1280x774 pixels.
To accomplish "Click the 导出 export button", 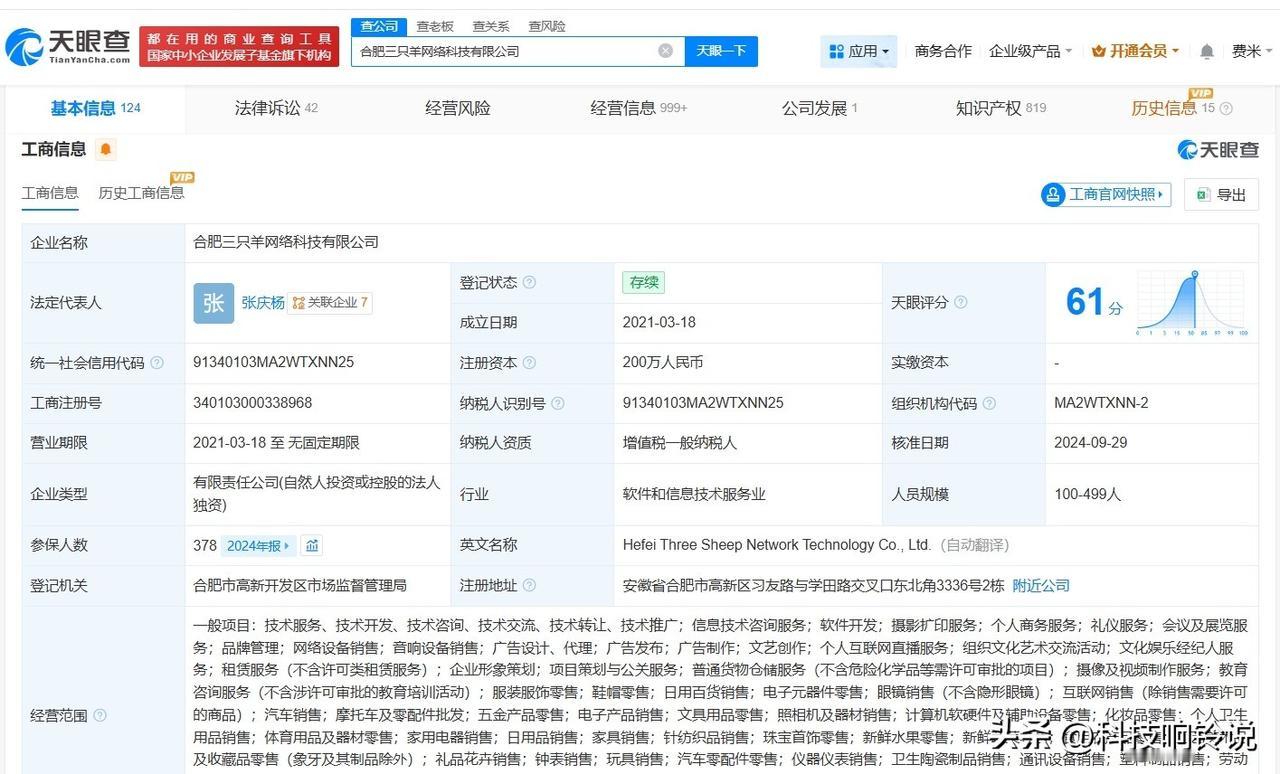I will click(1221, 194).
